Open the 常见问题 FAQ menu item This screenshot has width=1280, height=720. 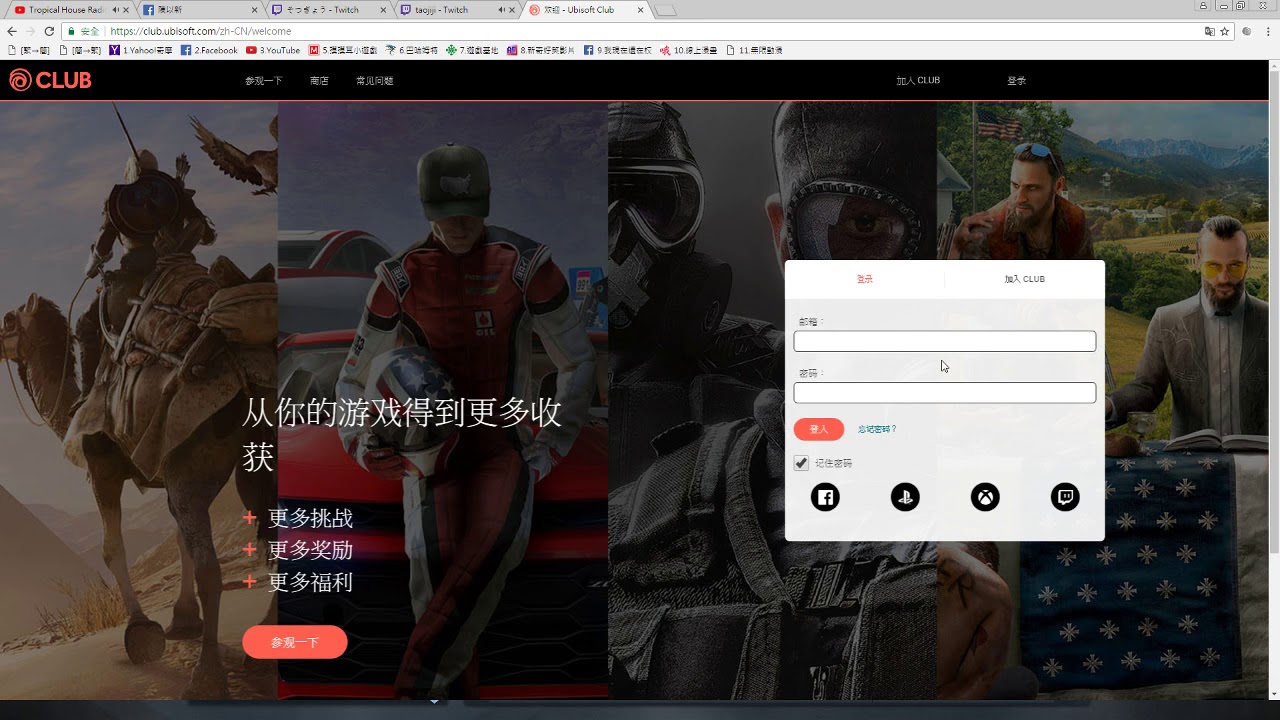click(375, 80)
